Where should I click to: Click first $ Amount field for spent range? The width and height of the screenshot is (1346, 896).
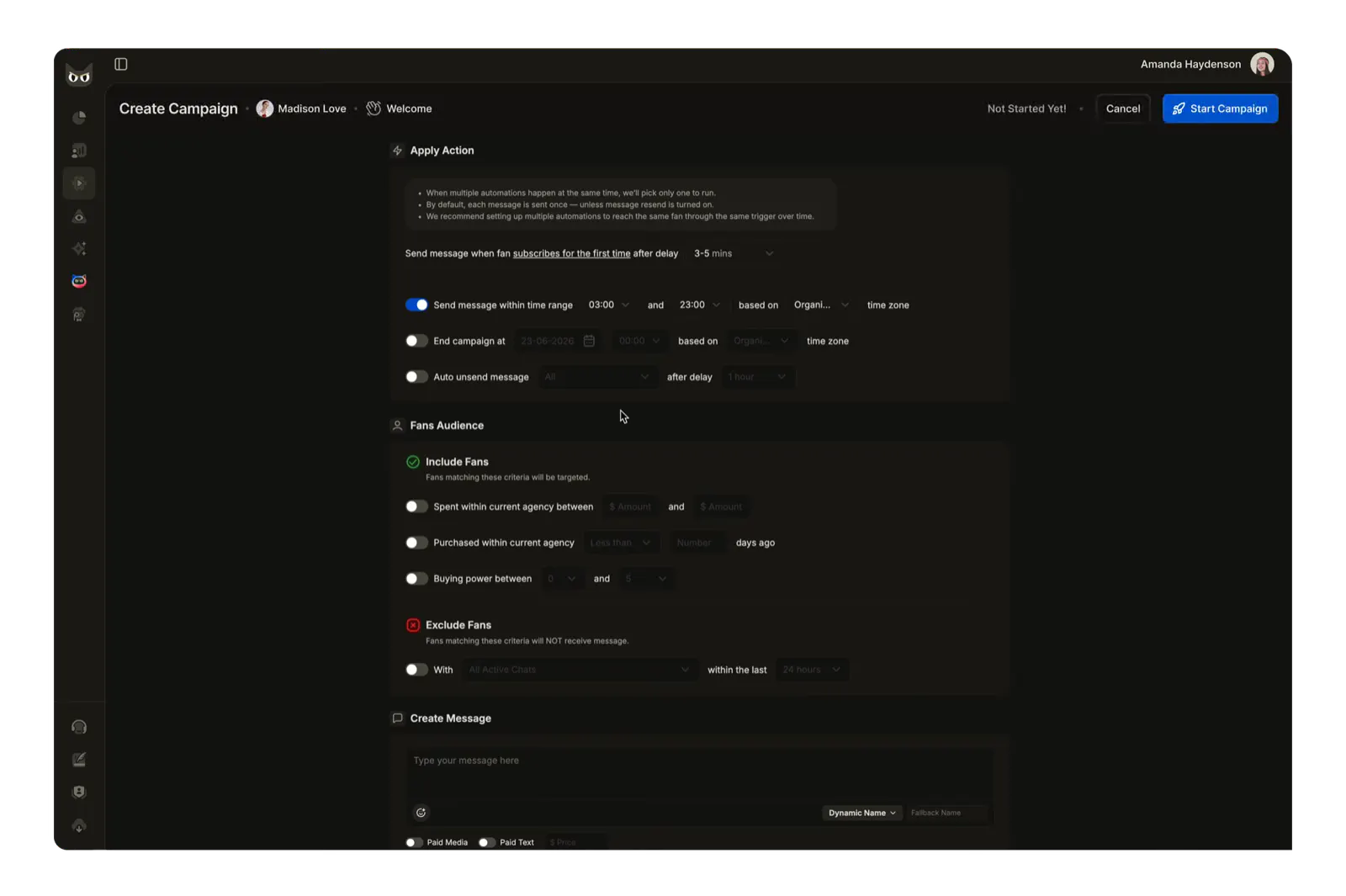click(x=630, y=506)
